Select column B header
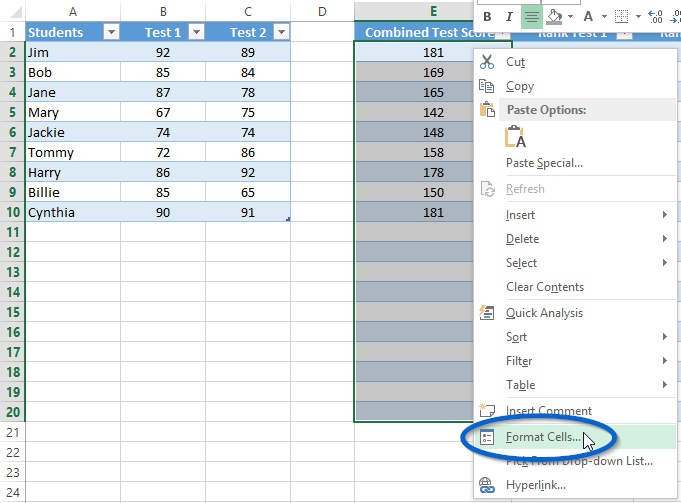Screen dimensions: 681x503 (x=163, y=11)
